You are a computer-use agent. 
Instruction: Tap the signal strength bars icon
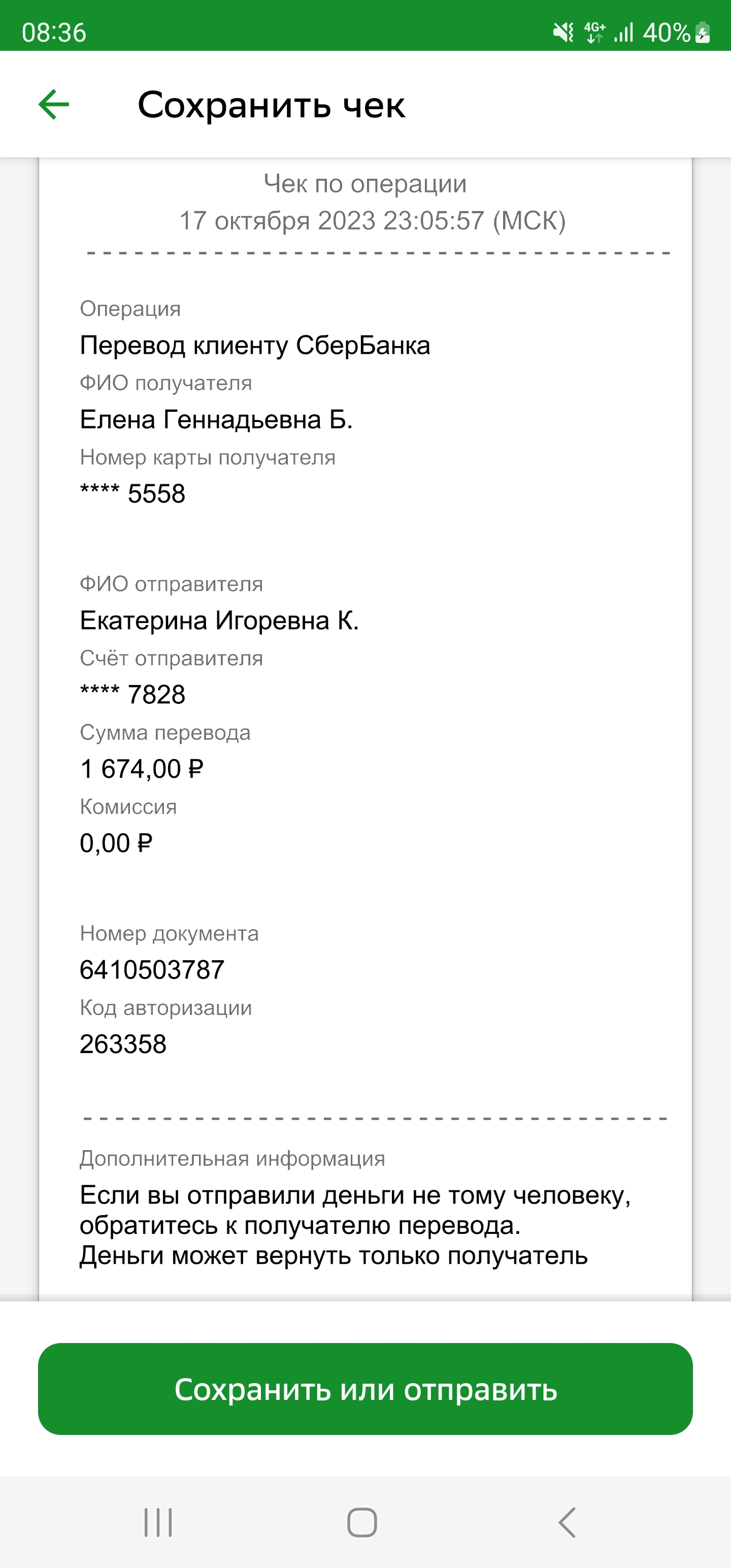tap(624, 32)
